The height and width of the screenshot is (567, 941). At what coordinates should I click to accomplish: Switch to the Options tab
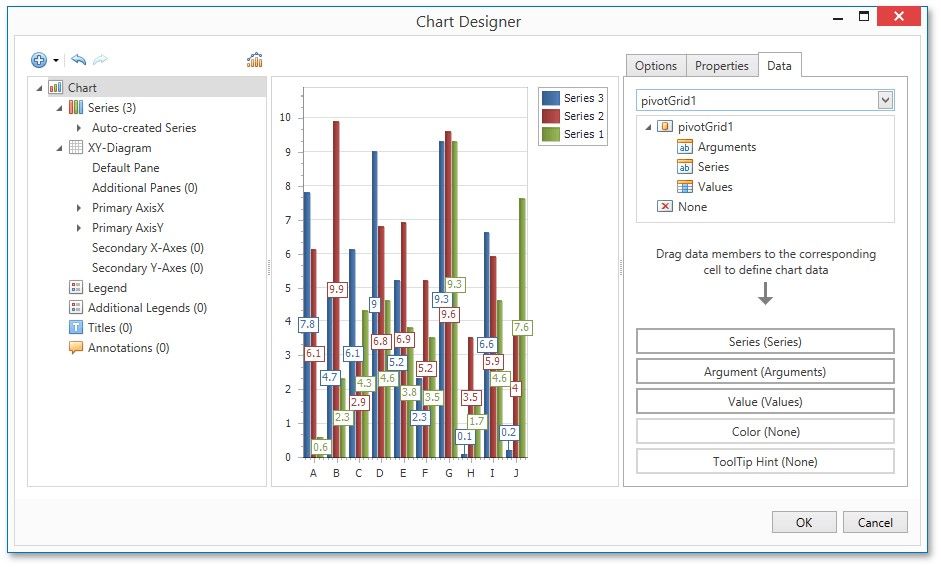[x=656, y=66]
